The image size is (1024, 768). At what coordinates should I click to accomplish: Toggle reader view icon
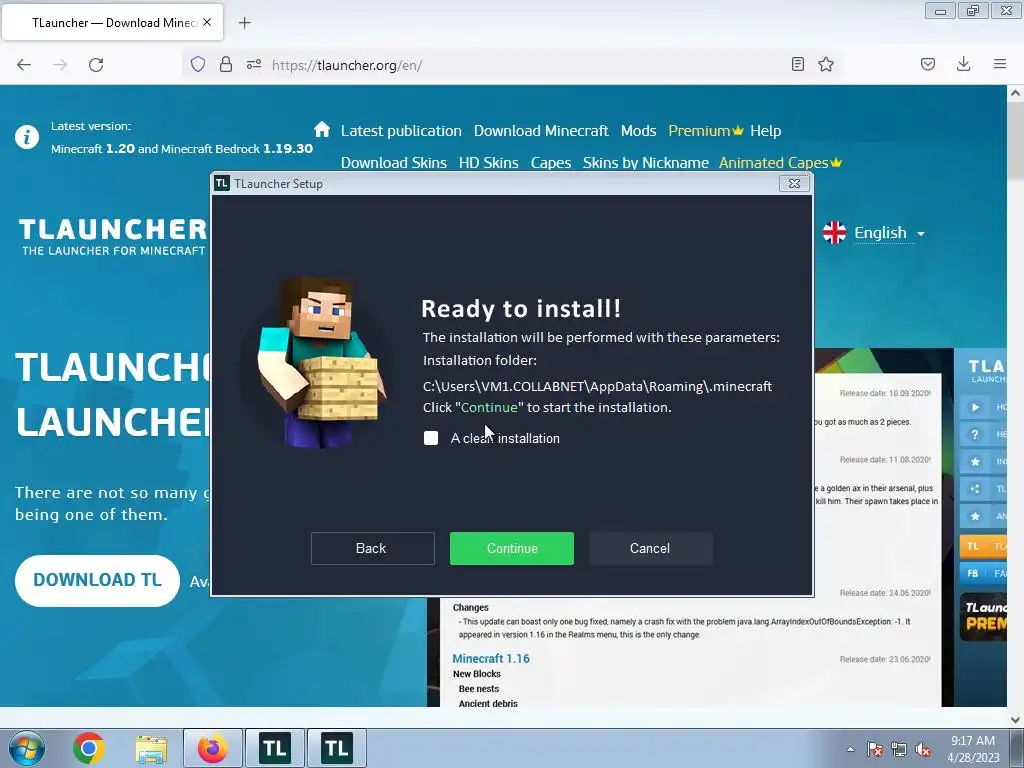[x=797, y=64]
